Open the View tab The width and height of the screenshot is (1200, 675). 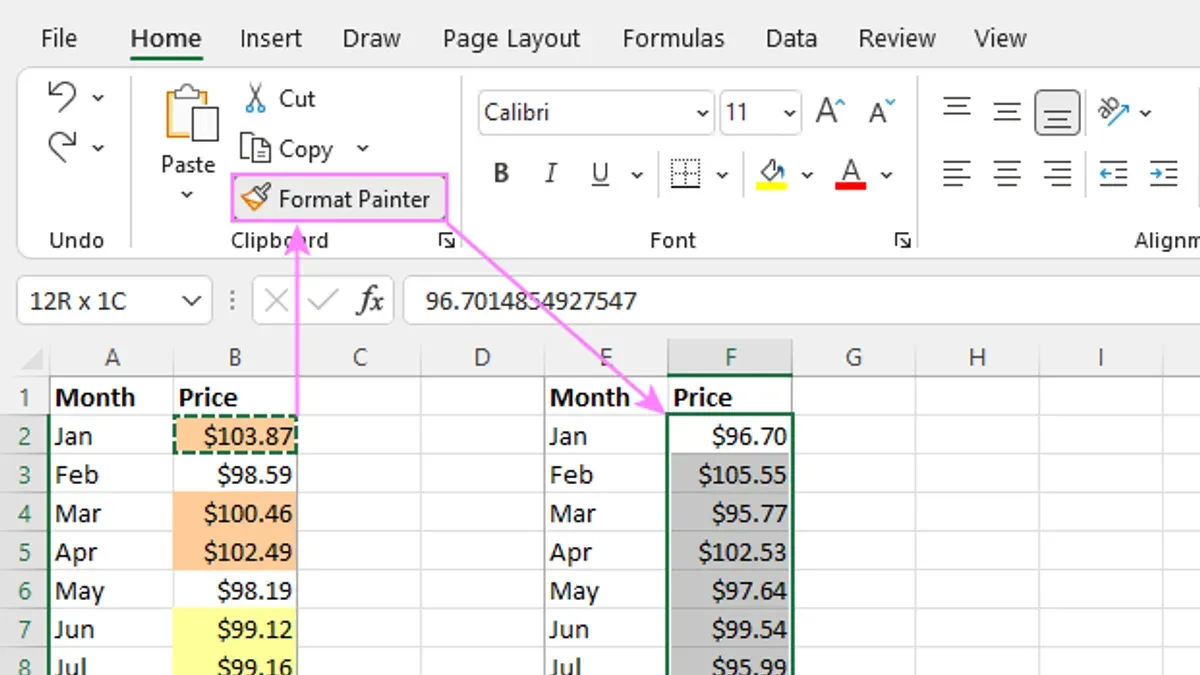coord(1000,39)
